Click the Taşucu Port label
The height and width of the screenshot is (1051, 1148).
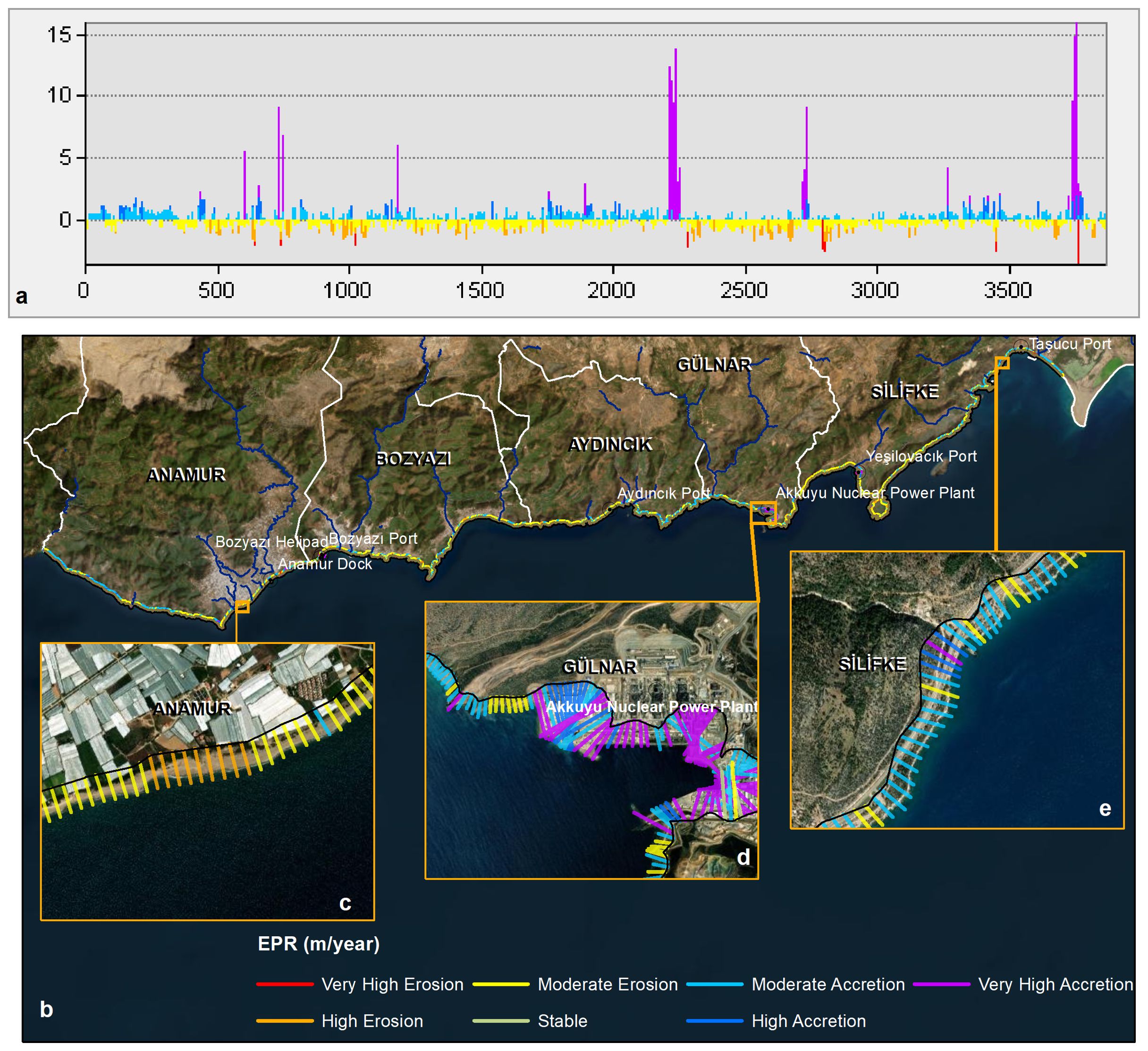point(1070,344)
